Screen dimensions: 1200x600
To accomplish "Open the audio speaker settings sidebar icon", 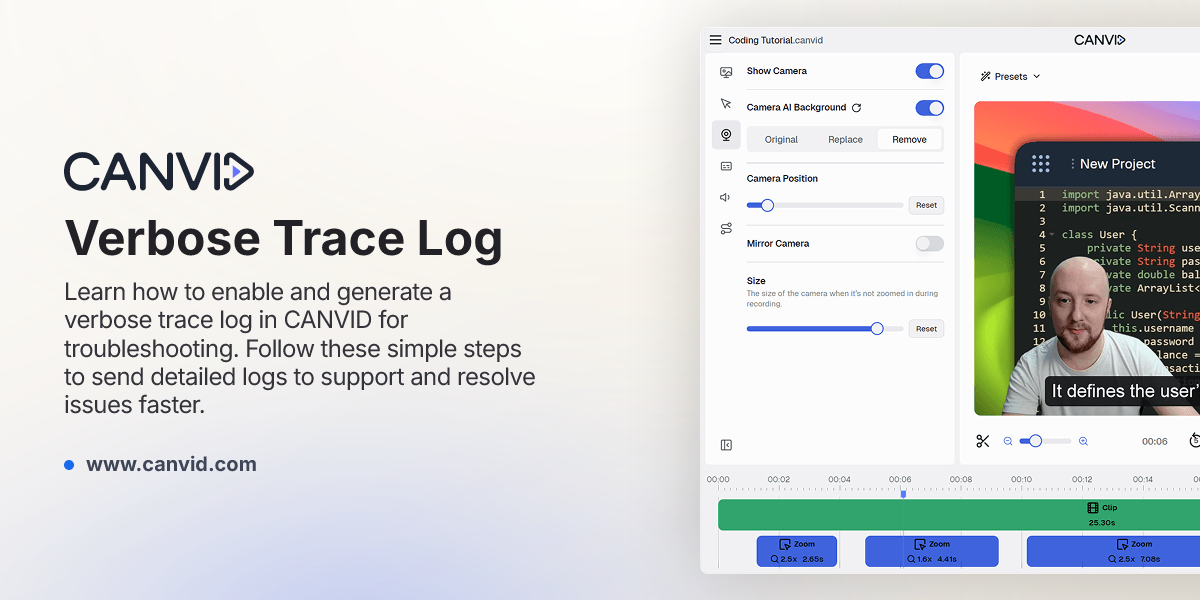I will (x=726, y=197).
